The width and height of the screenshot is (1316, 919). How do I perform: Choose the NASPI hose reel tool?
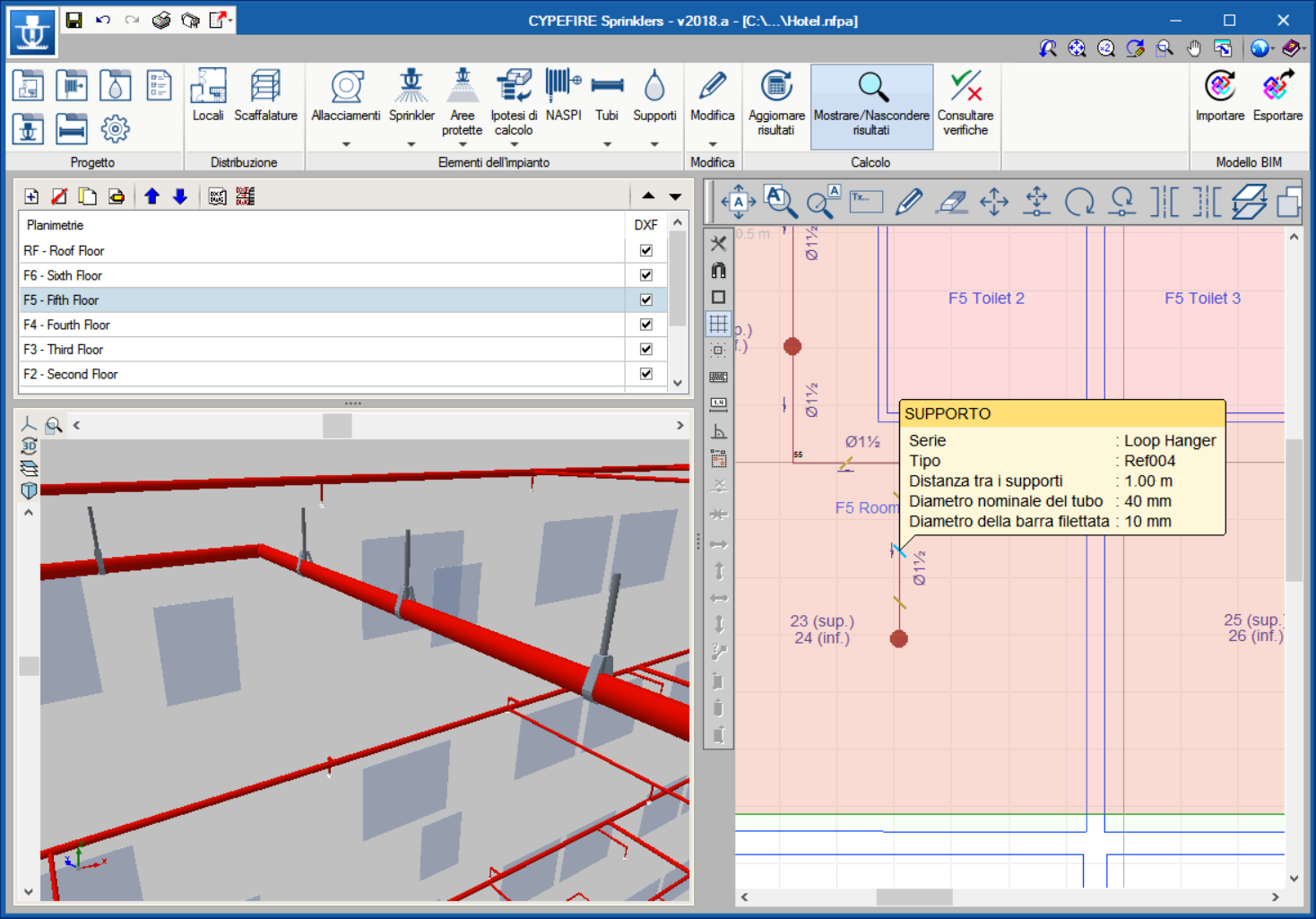[x=563, y=95]
